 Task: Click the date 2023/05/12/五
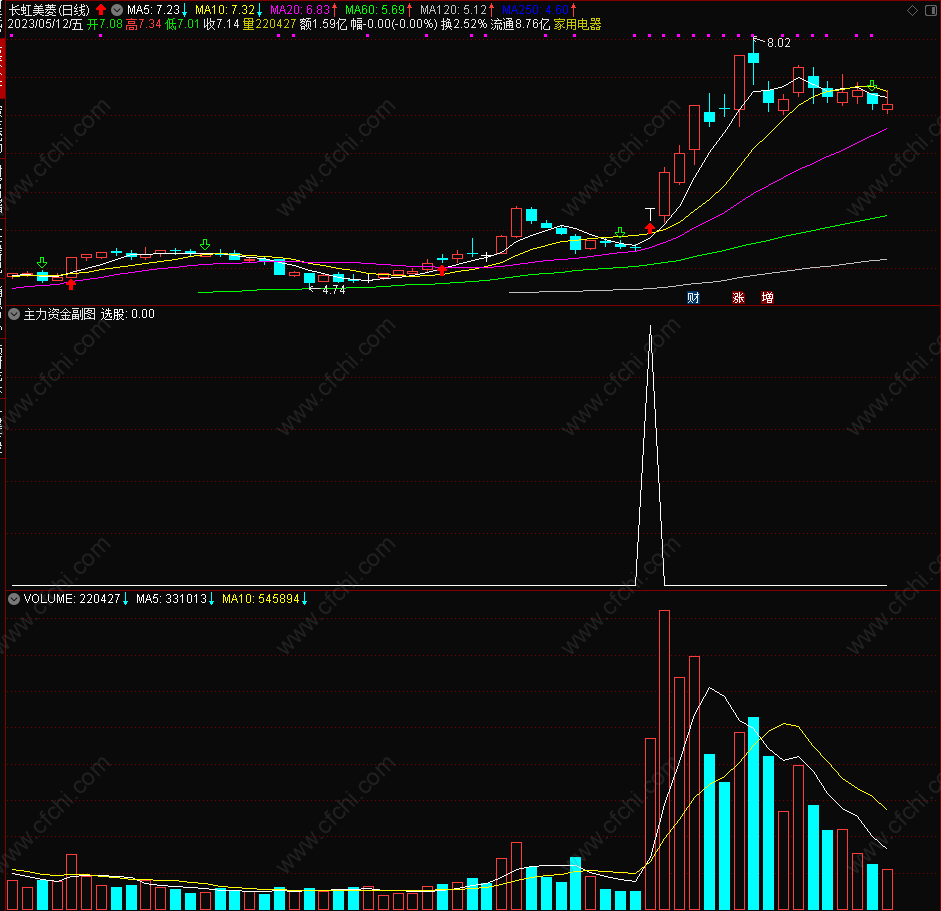pos(45,24)
